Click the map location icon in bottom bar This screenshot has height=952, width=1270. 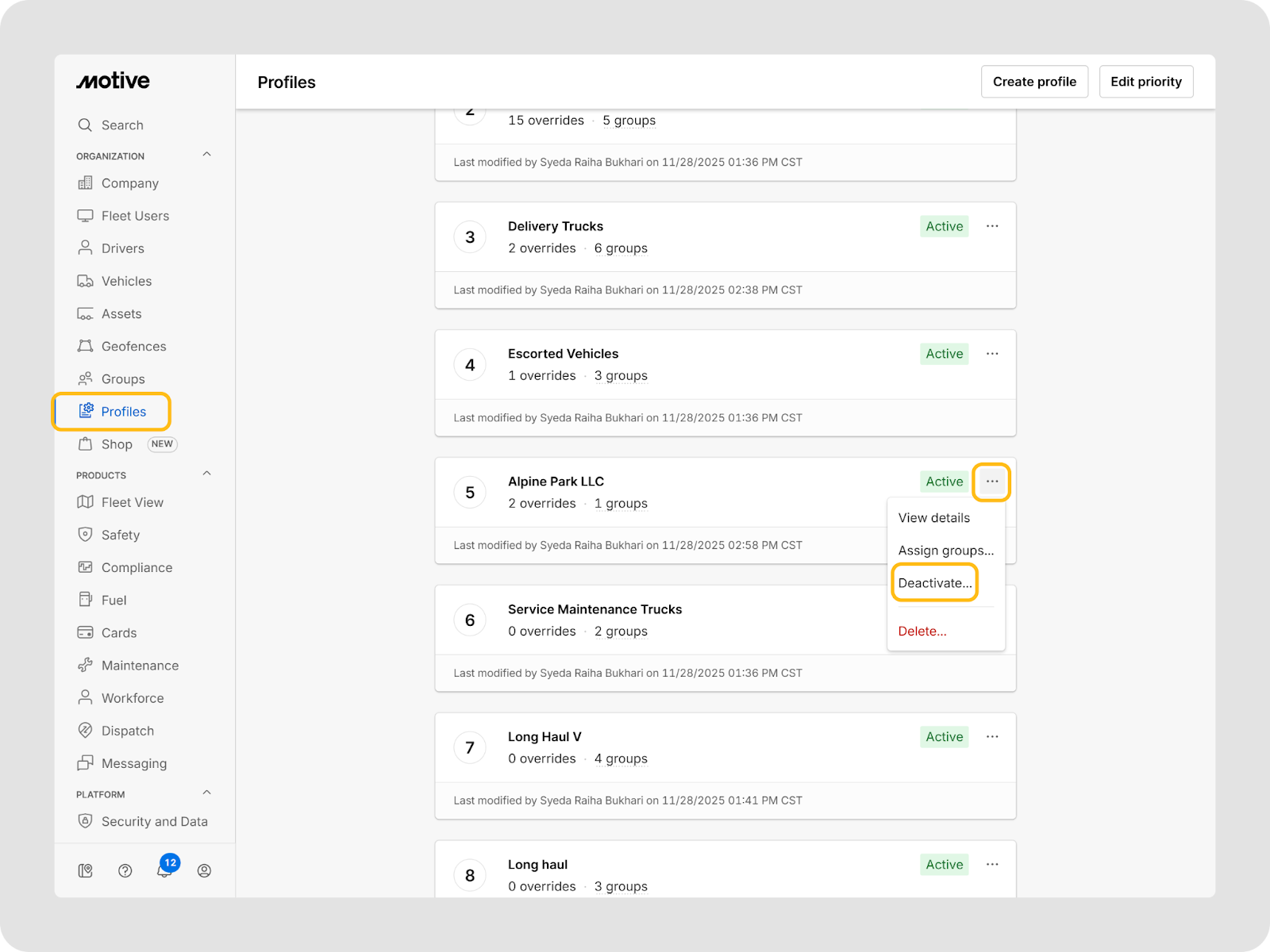click(86, 871)
